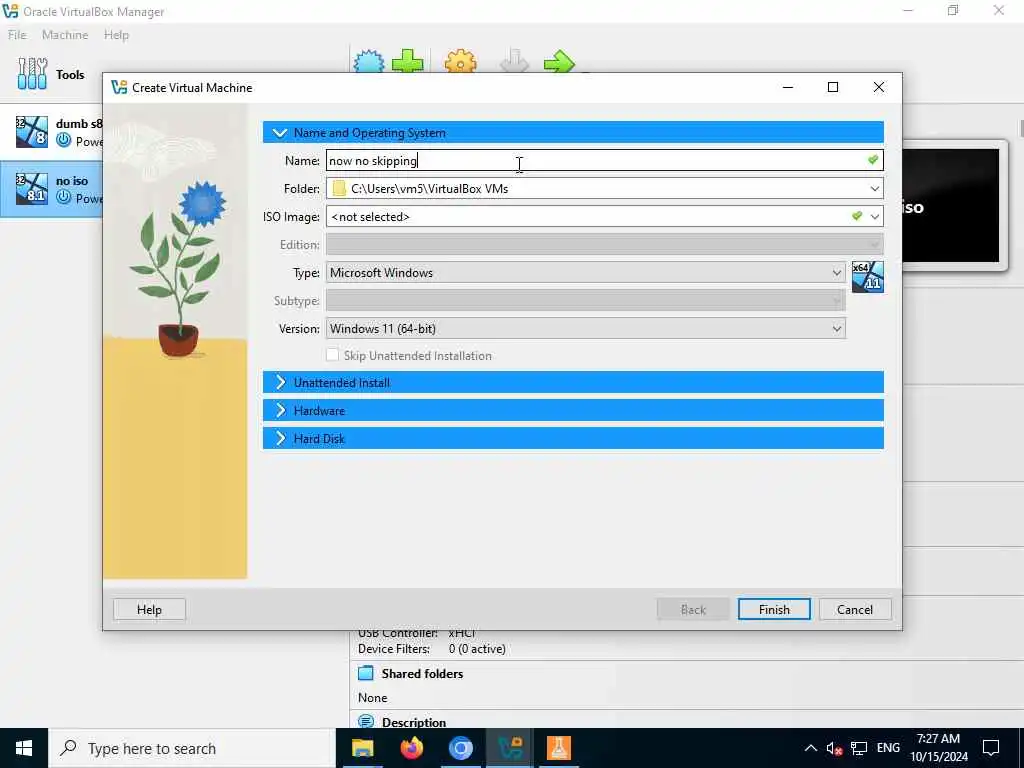1024x768 pixels.
Task: Open the Help menu in menu bar
Action: pyautogui.click(x=116, y=35)
